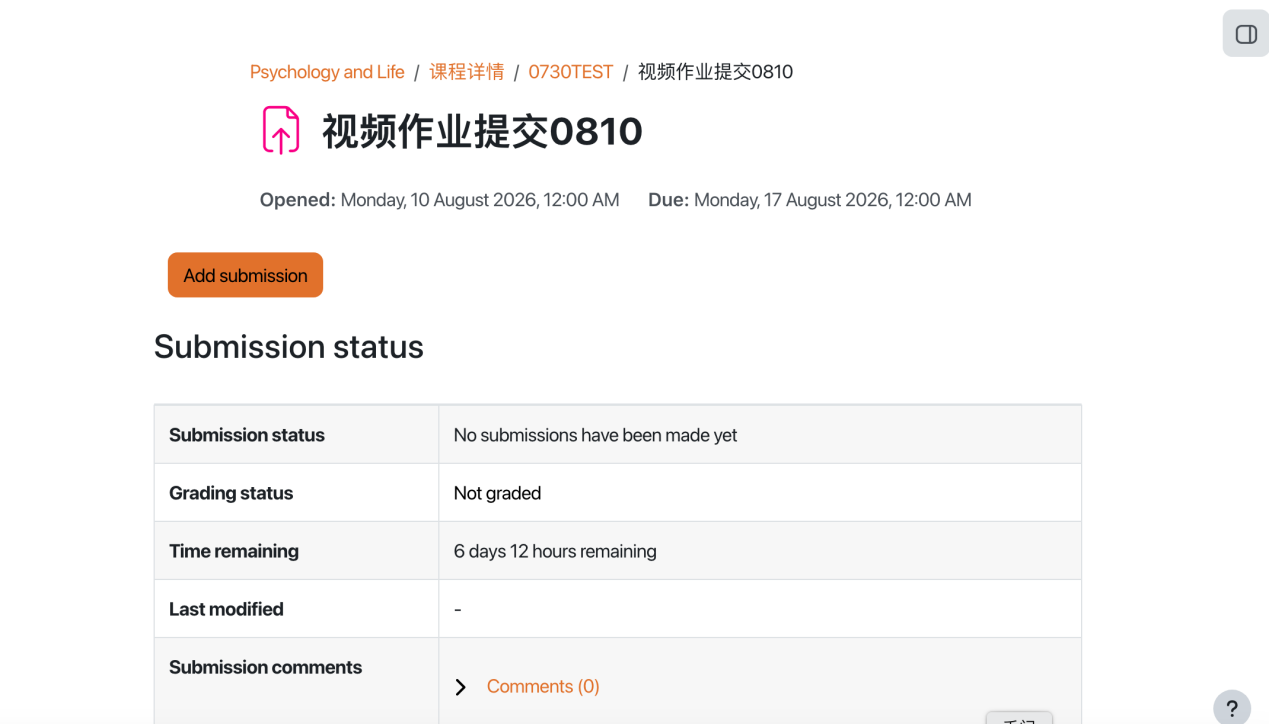The height and width of the screenshot is (724, 1269).
Task: Click the Time remaining row label
Action: (234, 551)
